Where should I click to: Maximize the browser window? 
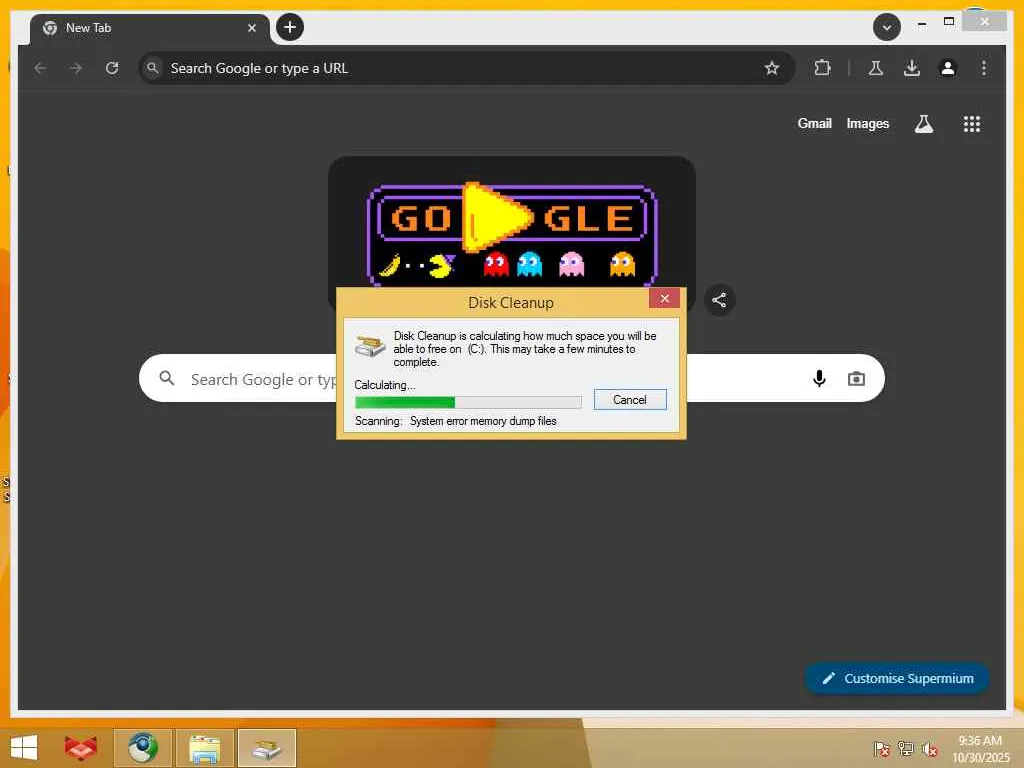(x=949, y=22)
